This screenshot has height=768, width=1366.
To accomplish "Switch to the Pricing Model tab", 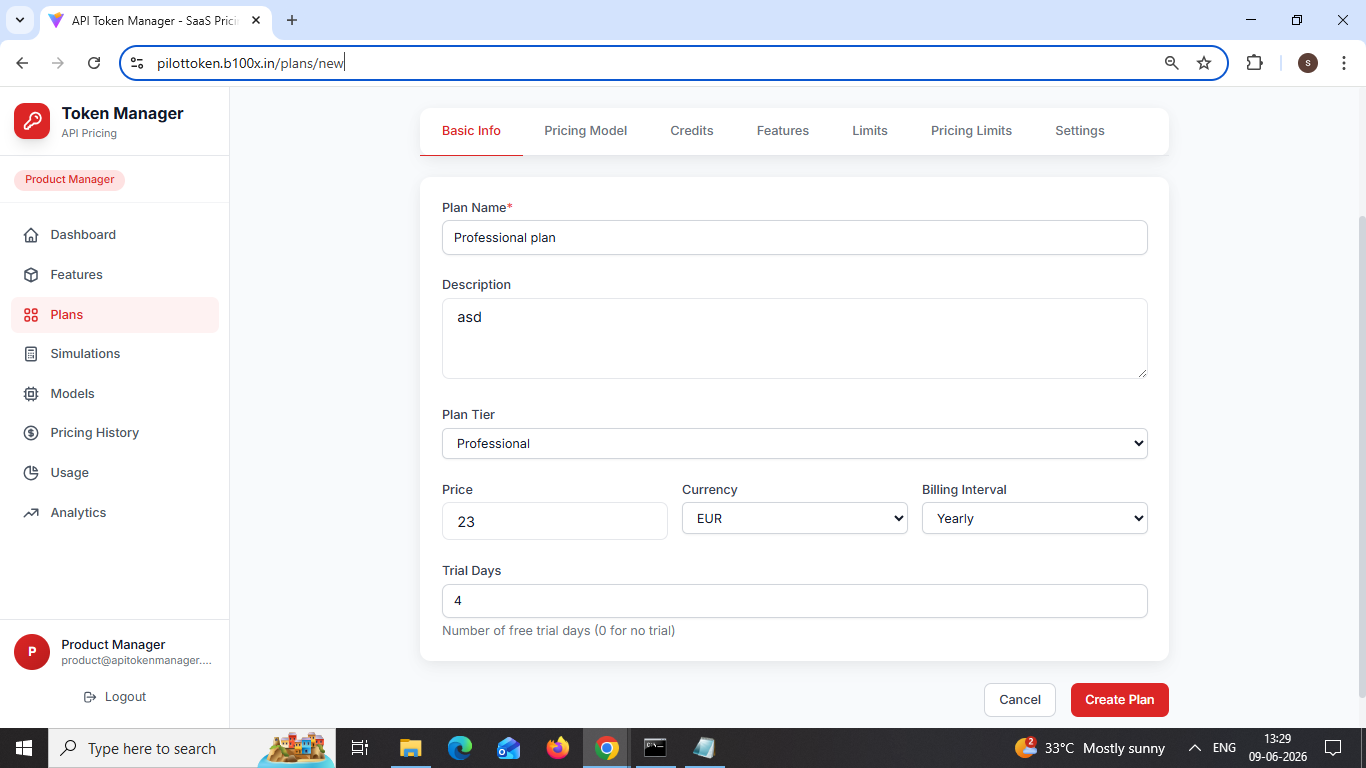I will [x=586, y=131].
